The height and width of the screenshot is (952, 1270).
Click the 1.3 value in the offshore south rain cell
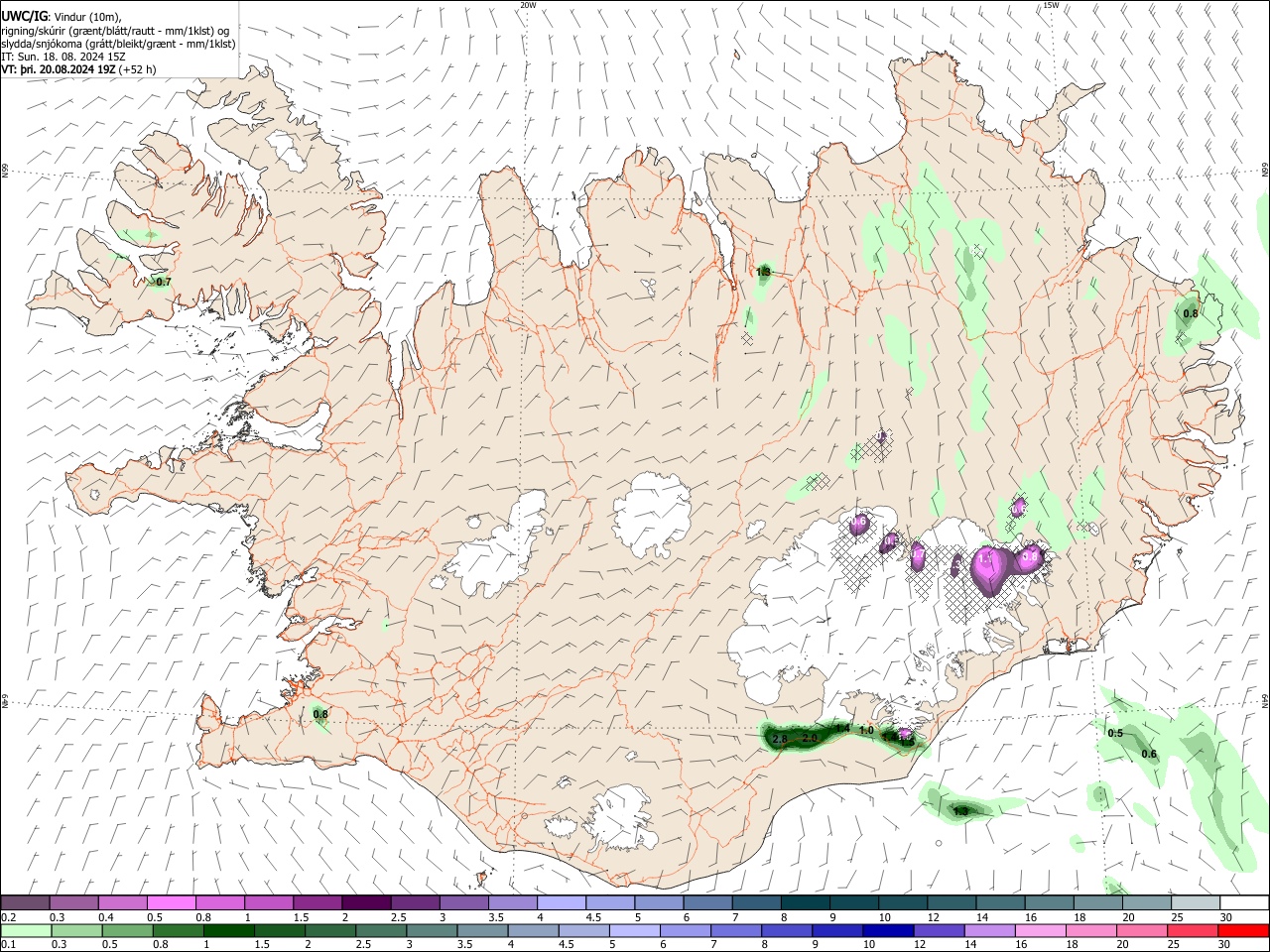click(960, 811)
